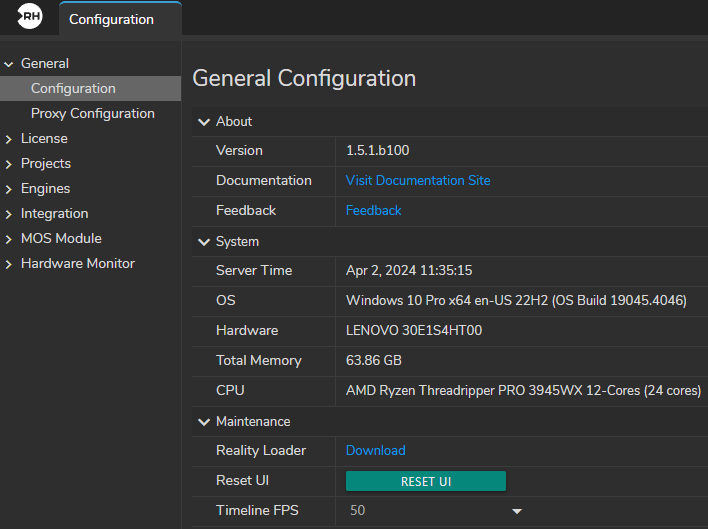Open the Visit Documentation Site link

coord(418,181)
